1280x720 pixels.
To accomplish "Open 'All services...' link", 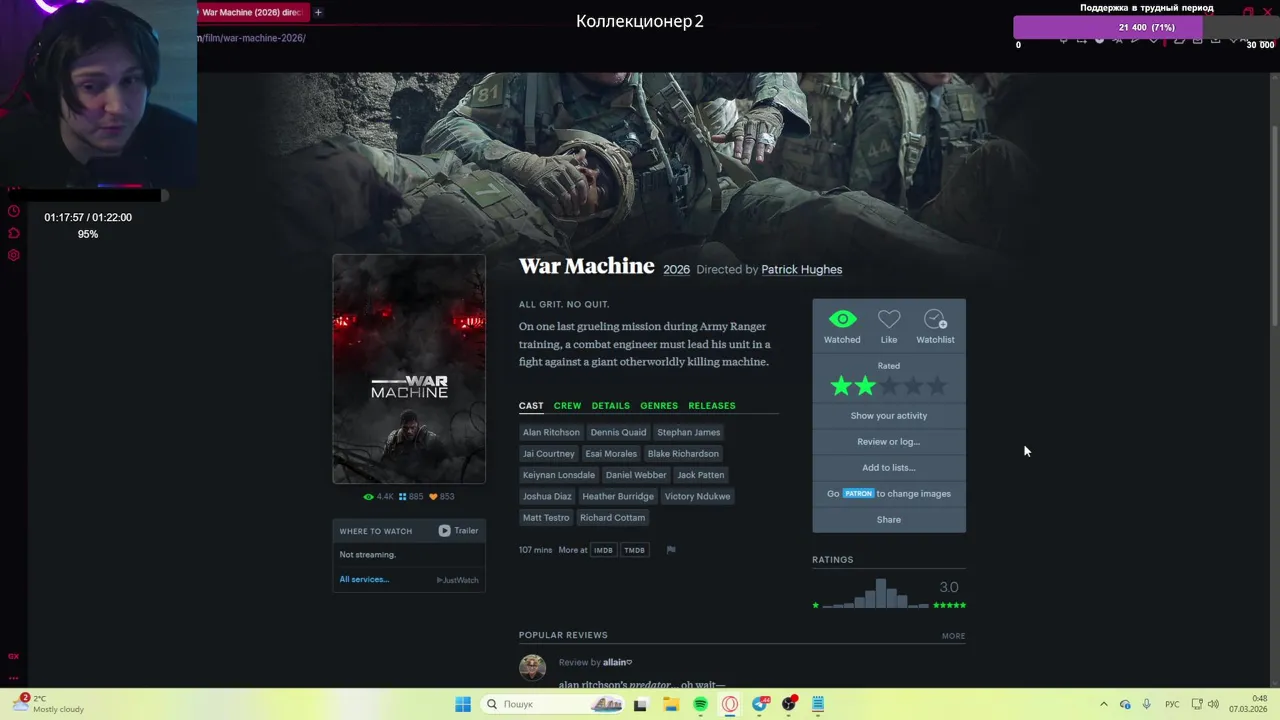I will [x=364, y=580].
